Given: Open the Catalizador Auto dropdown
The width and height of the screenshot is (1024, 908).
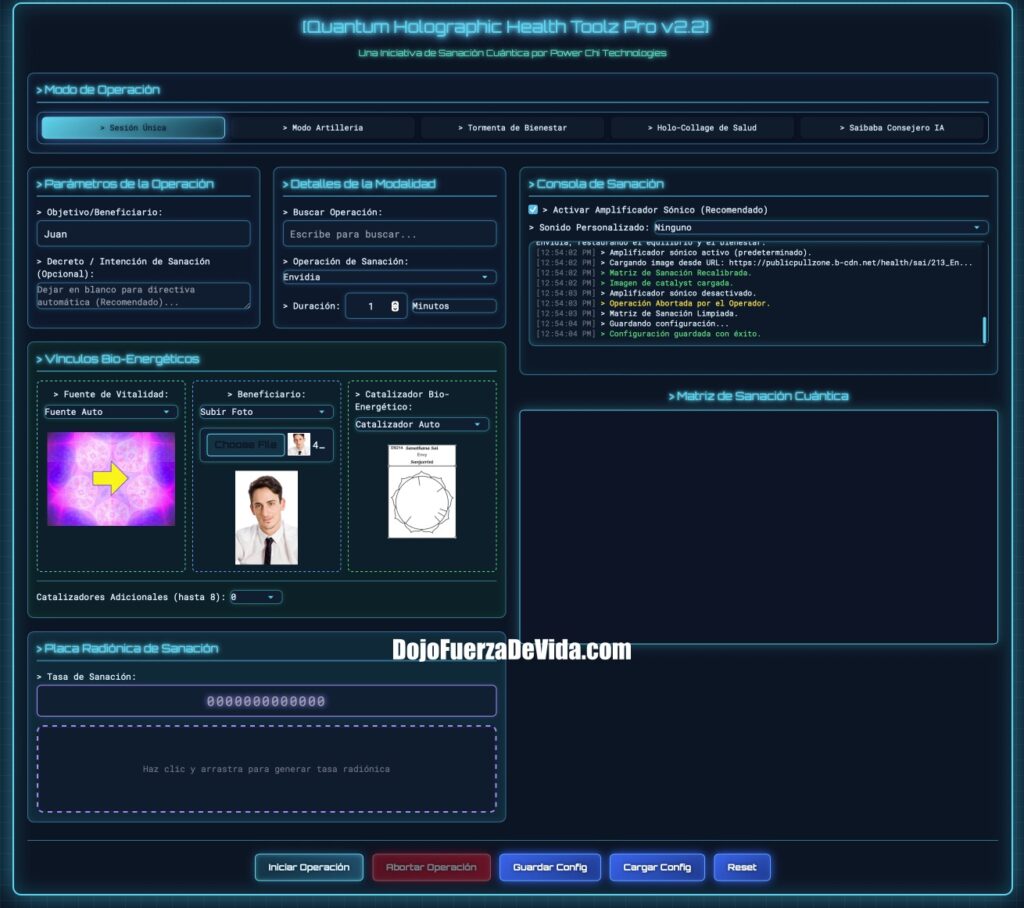Looking at the screenshot, I should tap(422, 424).
